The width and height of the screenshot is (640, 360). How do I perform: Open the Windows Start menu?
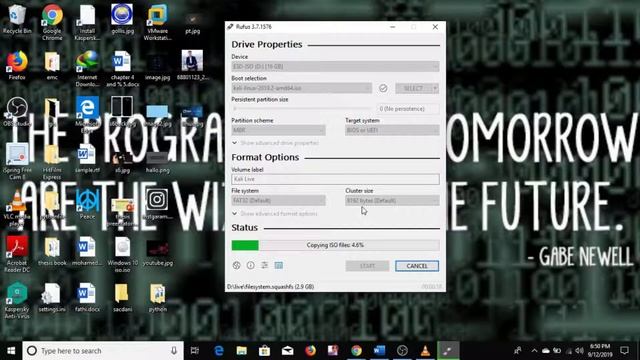pyautogui.click(x=11, y=351)
